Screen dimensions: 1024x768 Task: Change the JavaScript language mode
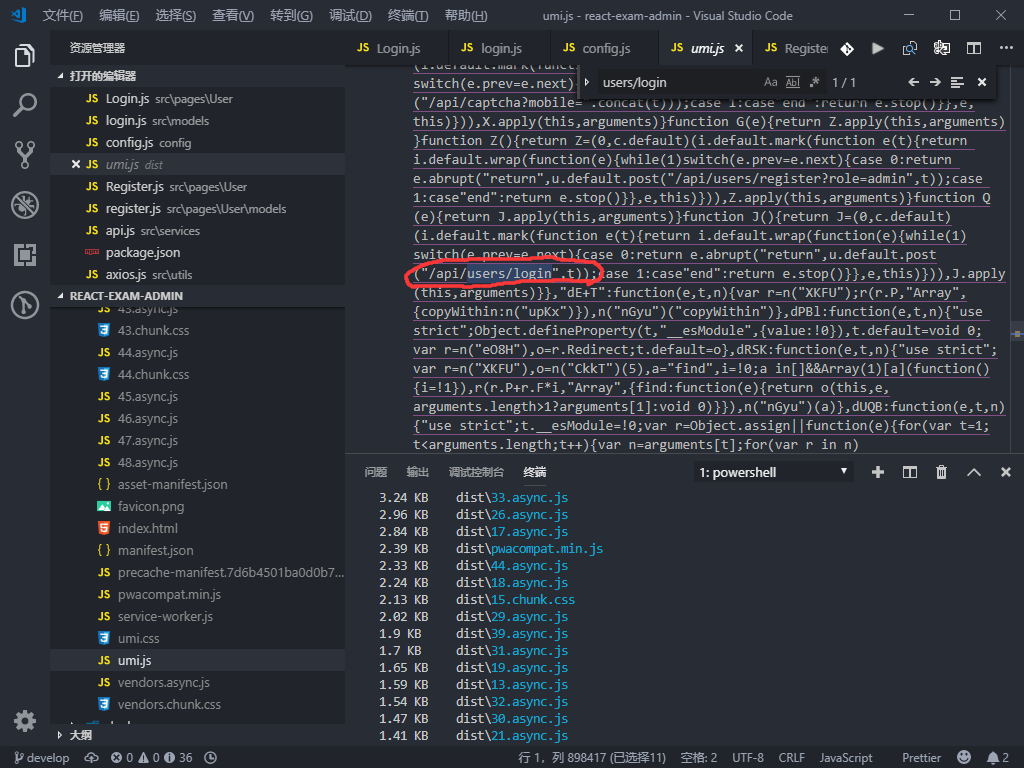[x=846, y=758]
